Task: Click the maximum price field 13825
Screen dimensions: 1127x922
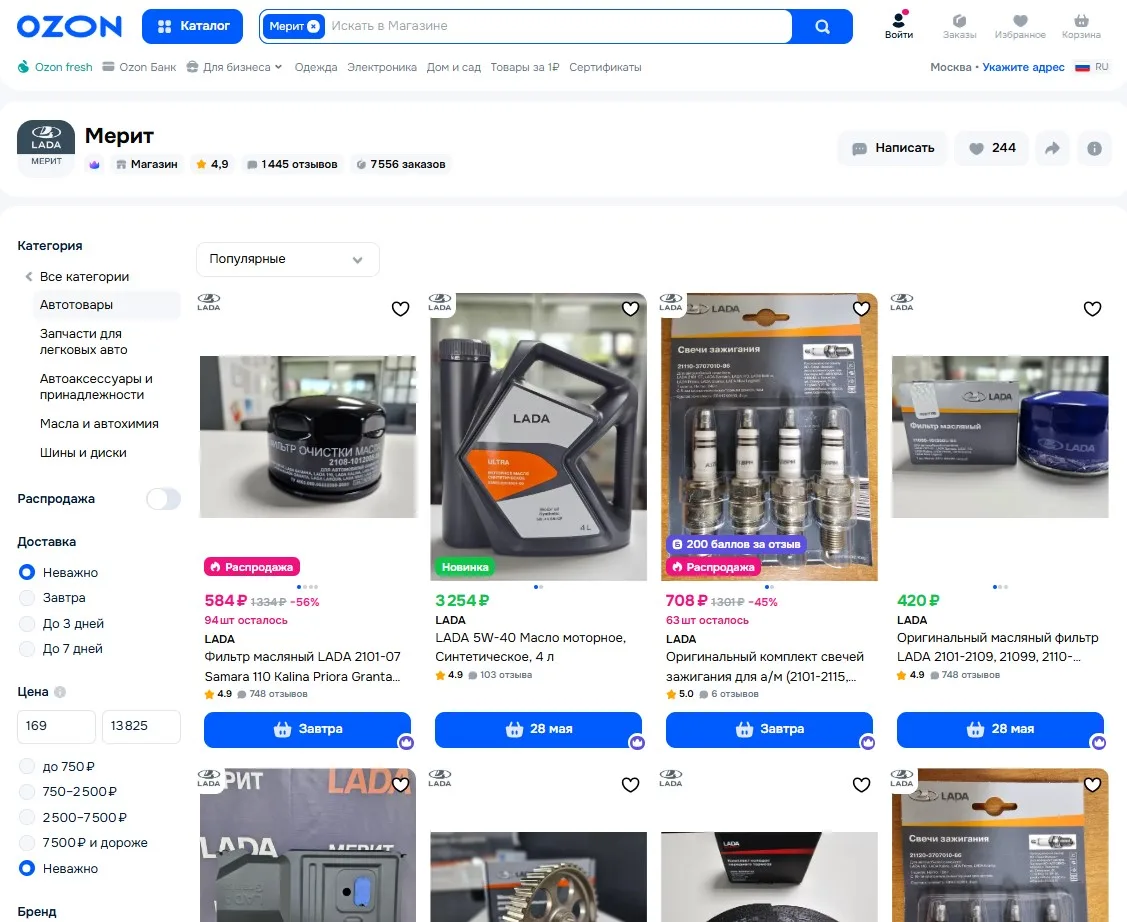Action: pyautogui.click(x=141, y=726)
